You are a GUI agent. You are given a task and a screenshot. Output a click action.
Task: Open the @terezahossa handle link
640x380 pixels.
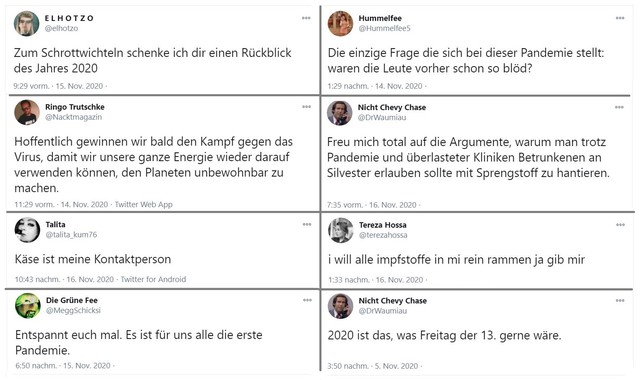(x=383, y=235)
